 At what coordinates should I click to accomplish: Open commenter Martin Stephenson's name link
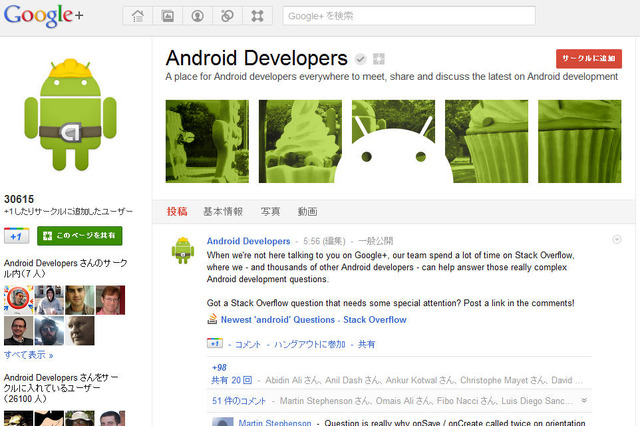[x=275, y=422]
